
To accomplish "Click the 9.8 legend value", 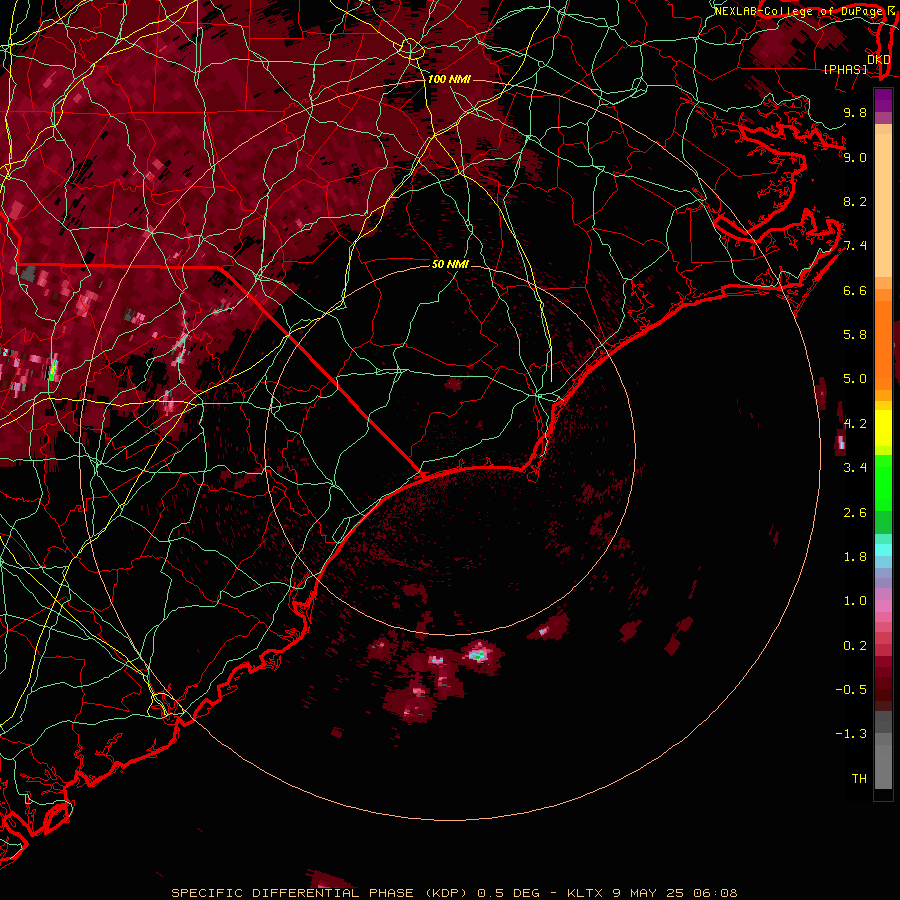I will (x=855, y=112).
